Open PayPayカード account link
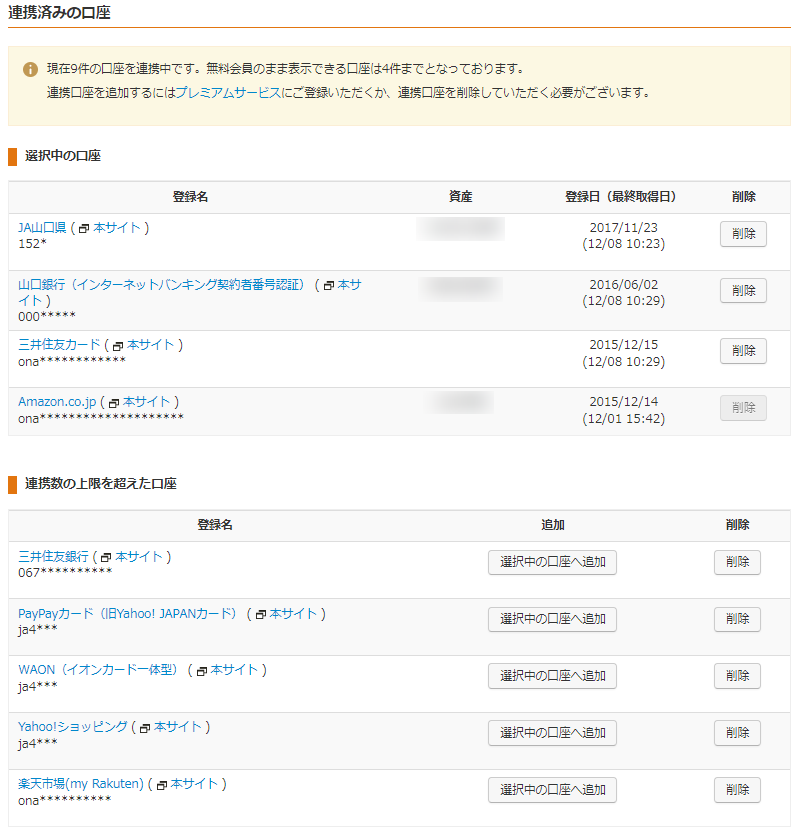The height and width of the screenshot is (828, 794). 128,614
